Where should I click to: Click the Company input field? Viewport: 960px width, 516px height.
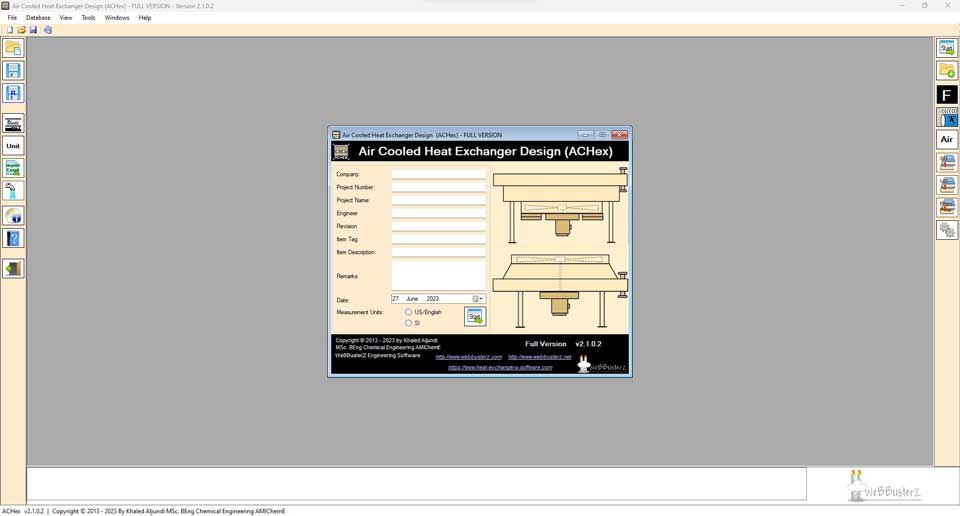(x=438, y=174)
